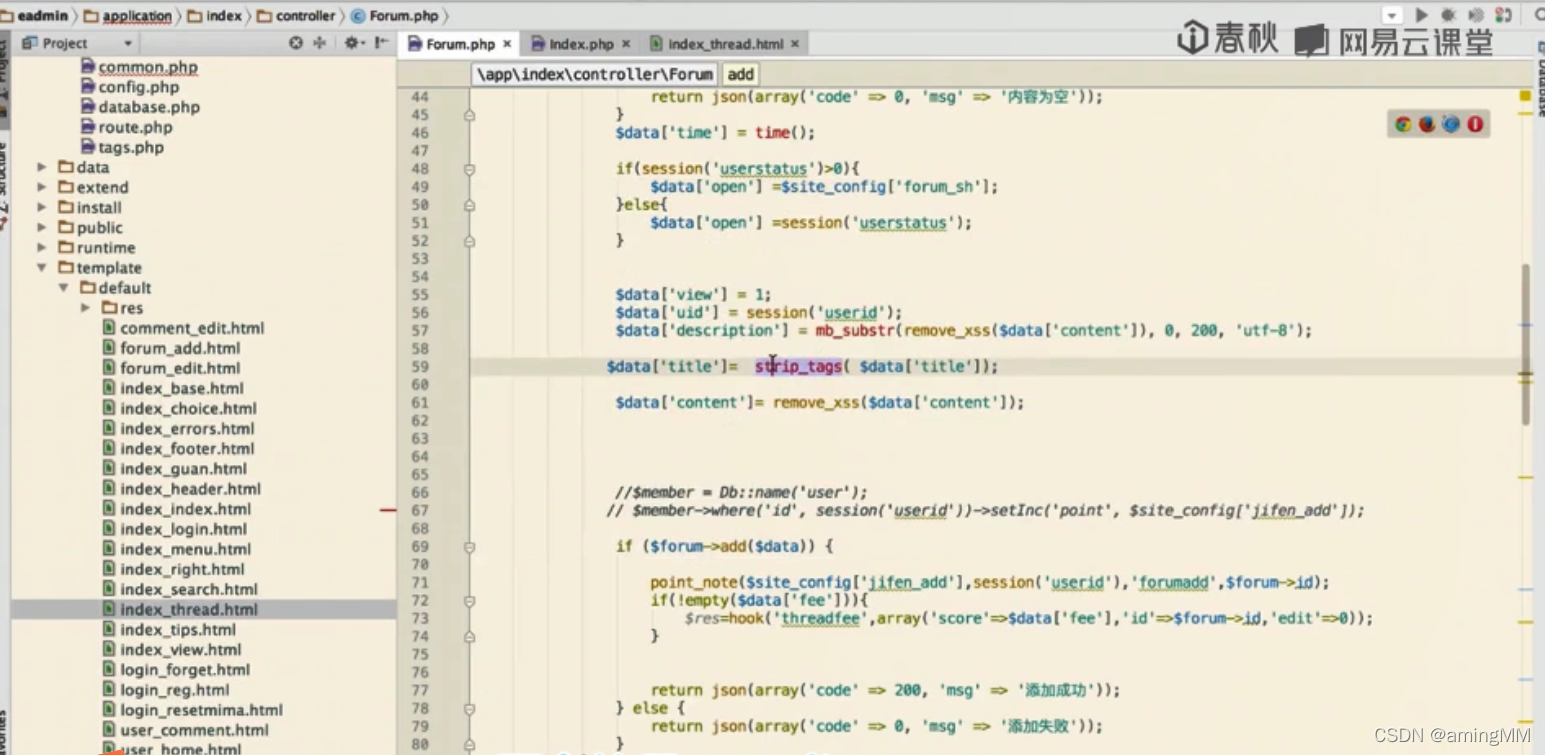Click the strip_tags function on line 59

point(798,366)
